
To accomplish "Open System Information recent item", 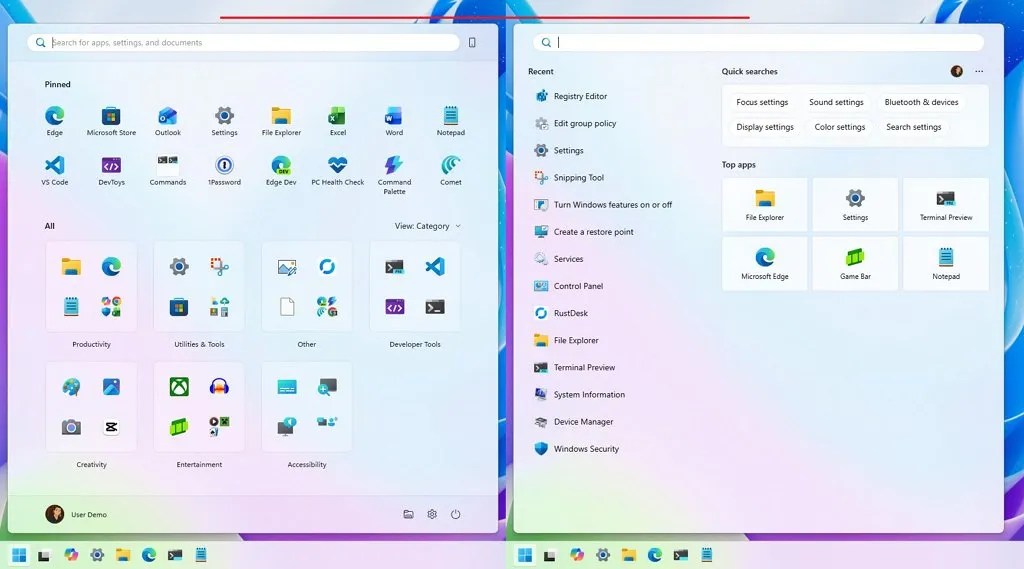I will click(x=580, y=395).
